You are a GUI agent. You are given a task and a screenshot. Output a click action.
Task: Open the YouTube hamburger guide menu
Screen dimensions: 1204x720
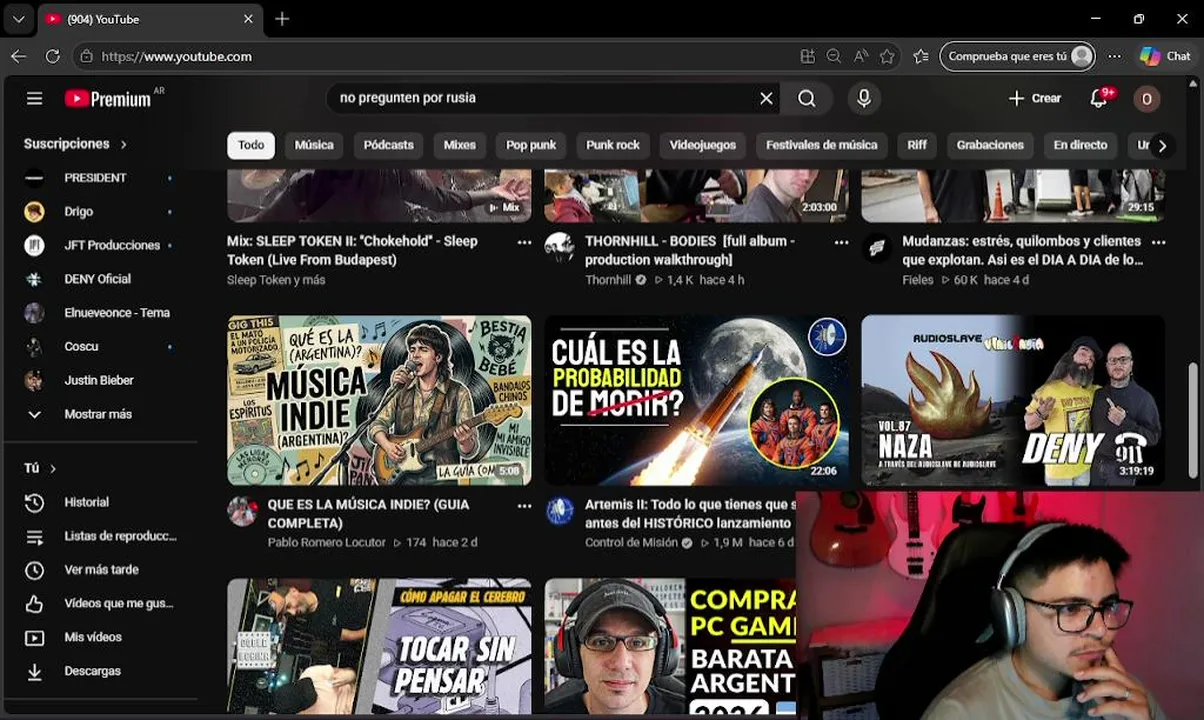[x=34, y=98]
